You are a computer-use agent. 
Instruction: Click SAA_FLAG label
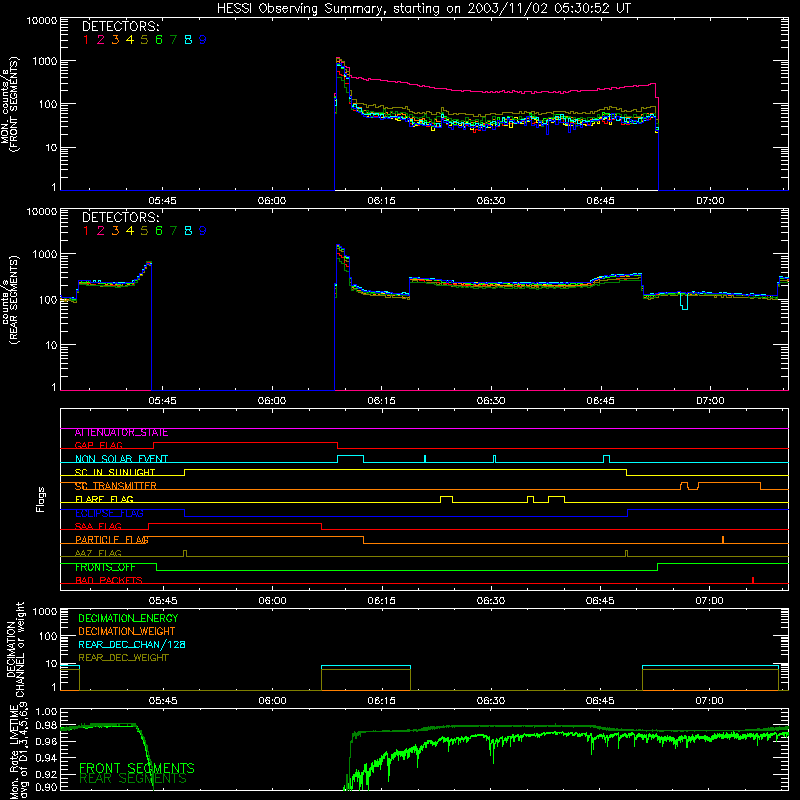pyautogui.click(x=98, y=526)
